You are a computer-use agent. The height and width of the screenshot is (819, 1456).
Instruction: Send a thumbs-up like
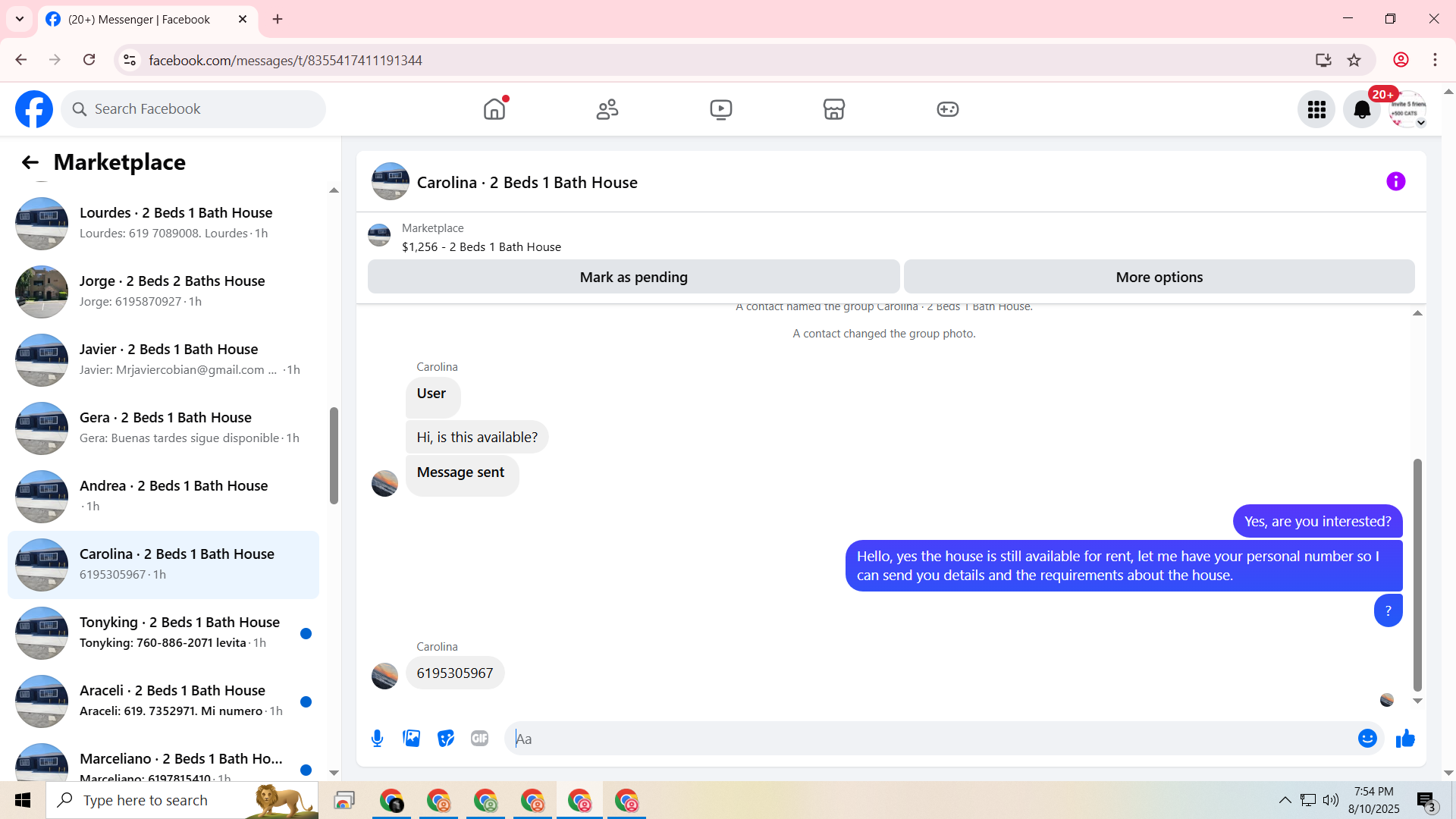pos(1405,739)
